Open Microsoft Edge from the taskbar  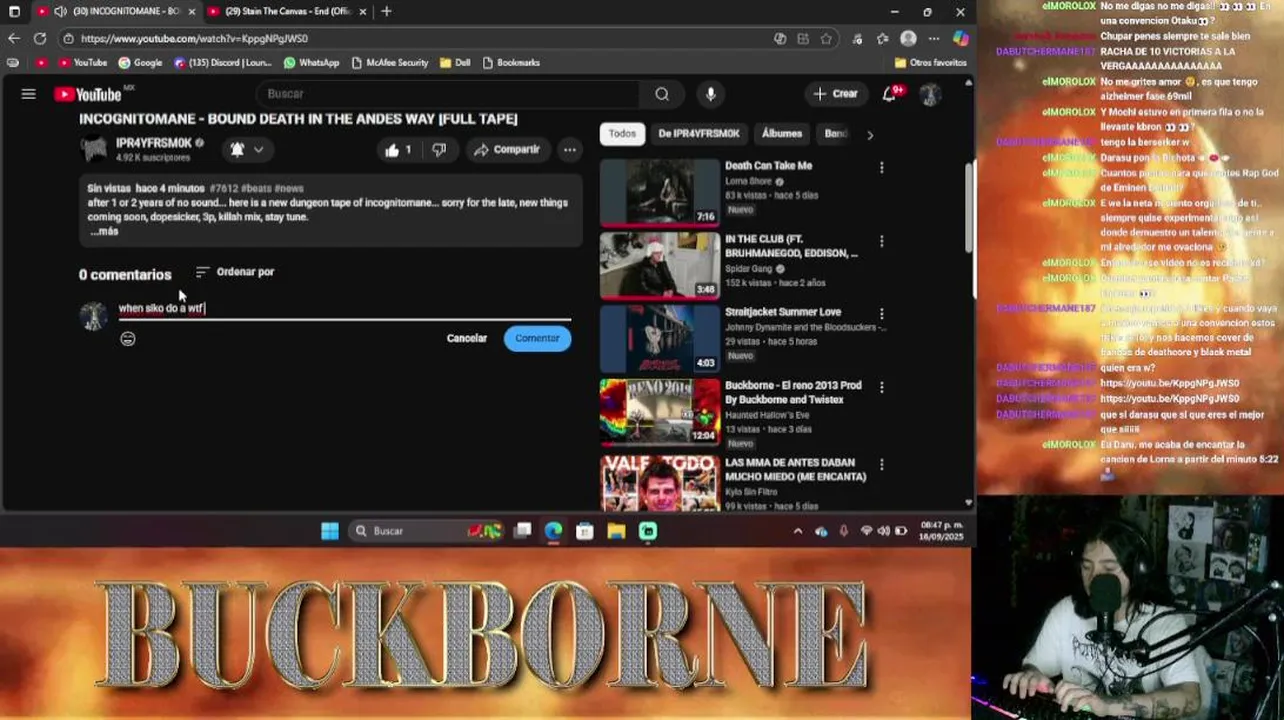(x=553, y=531)
